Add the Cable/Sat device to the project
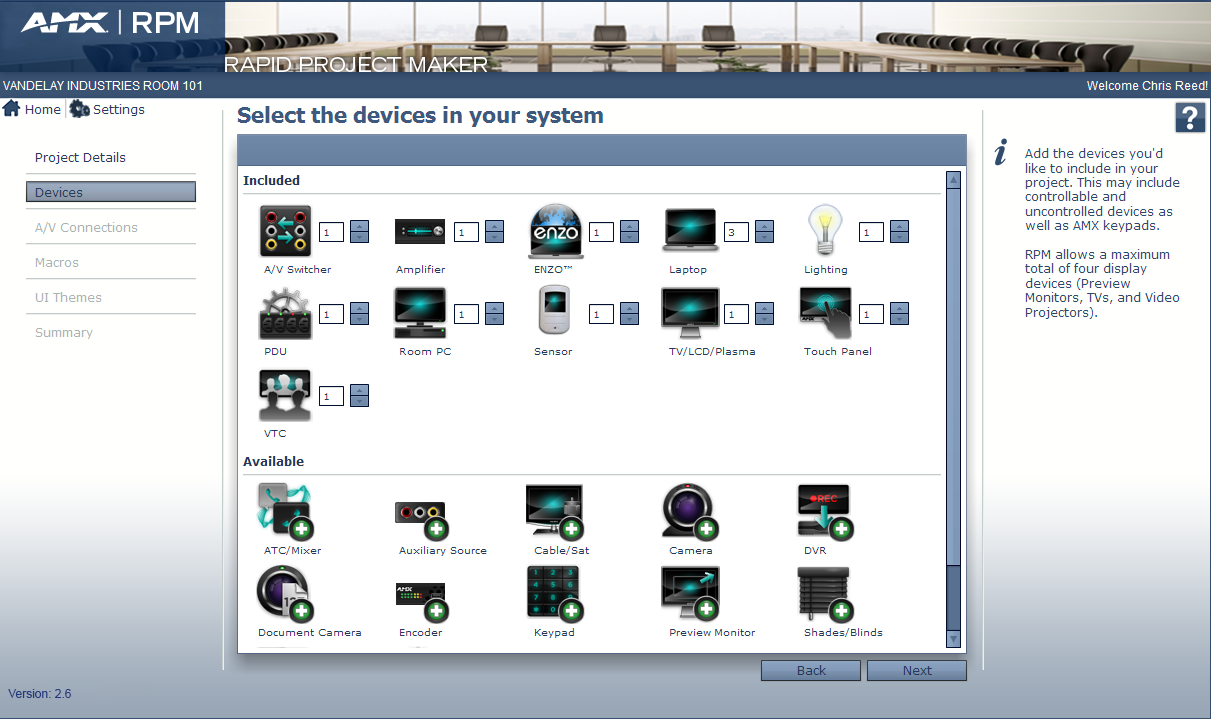1211x719 pixels. (x=554, y=512)
